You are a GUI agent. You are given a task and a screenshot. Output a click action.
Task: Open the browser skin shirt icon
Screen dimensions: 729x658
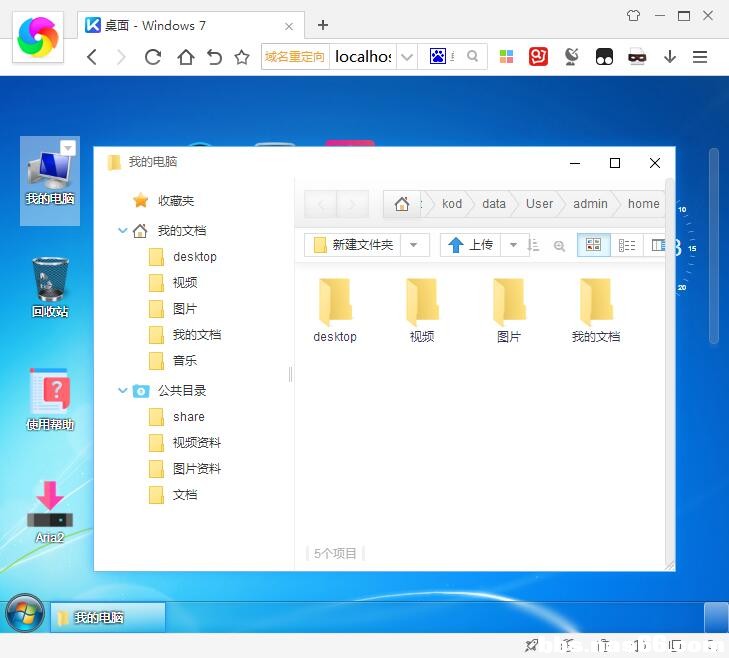pos(633,16)
